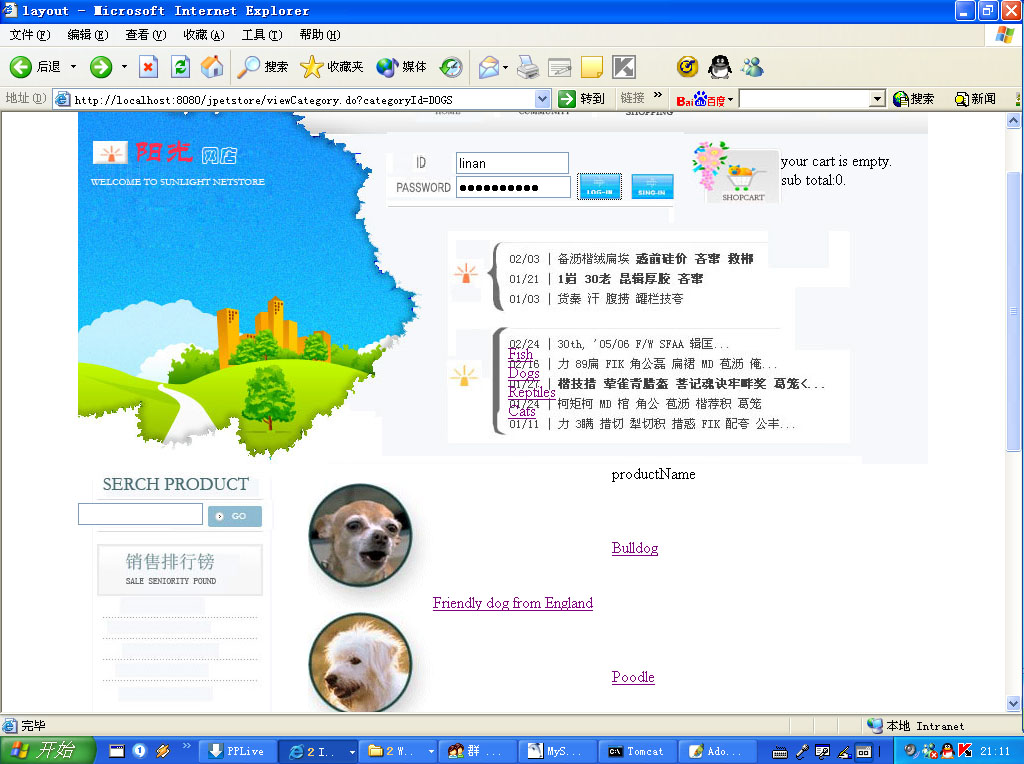The image size is (1024, 764).
Task: Open the Baidu logo dropdown arrow
Action: pos(731,100)
